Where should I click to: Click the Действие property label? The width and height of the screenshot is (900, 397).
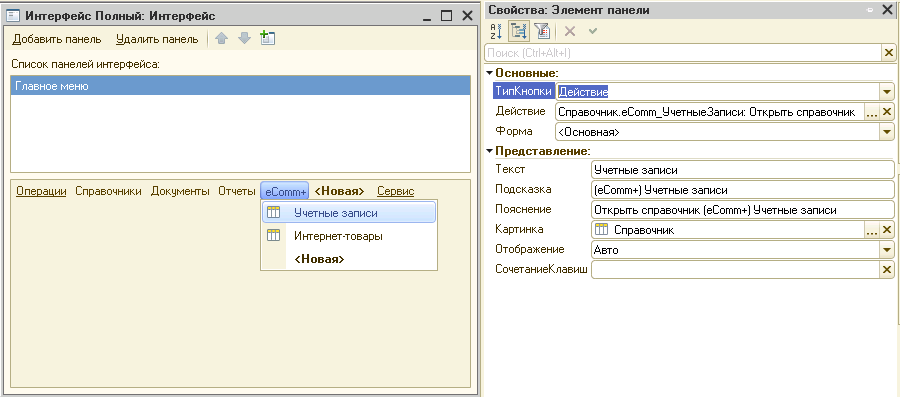pos(521,111)
